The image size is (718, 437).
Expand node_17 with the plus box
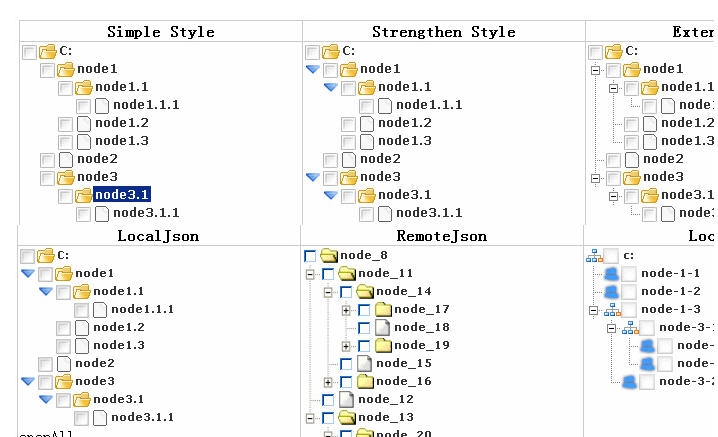point(346,310)
